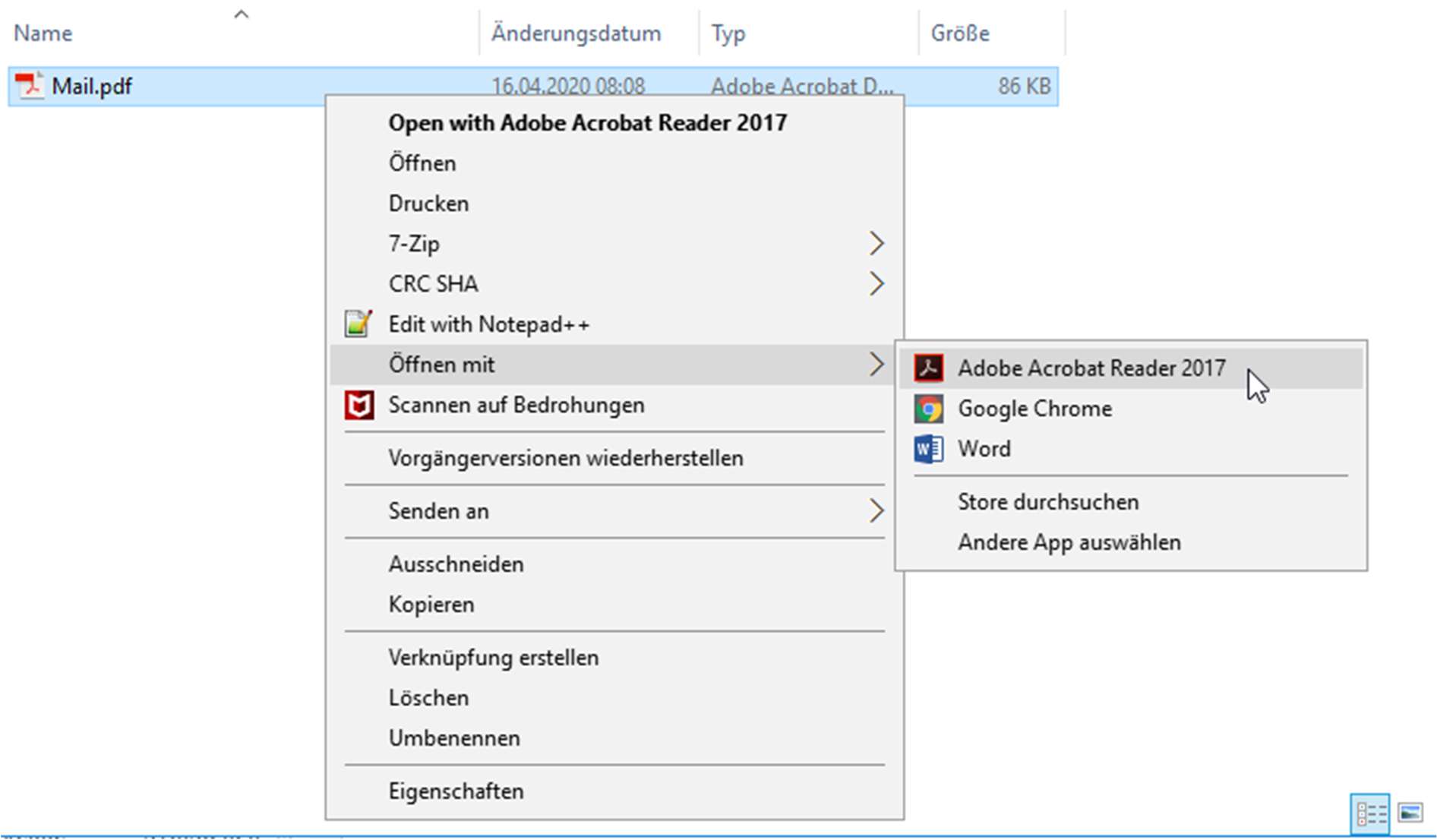Choose Store durchsuchen
Viewport: 1437px width, 840px height.
coord(1131,502)
